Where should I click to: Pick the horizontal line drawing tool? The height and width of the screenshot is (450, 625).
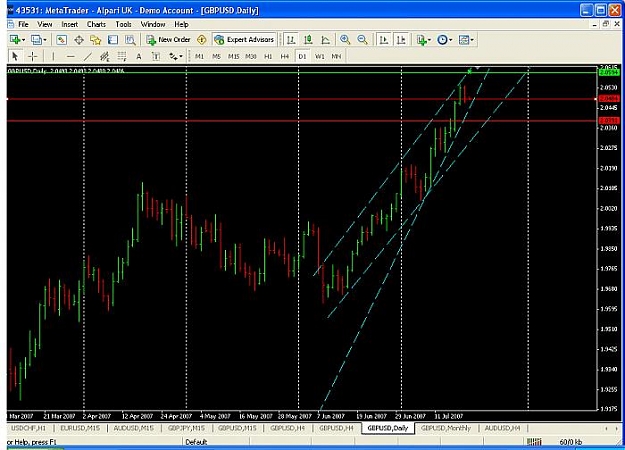coord(71,56)
